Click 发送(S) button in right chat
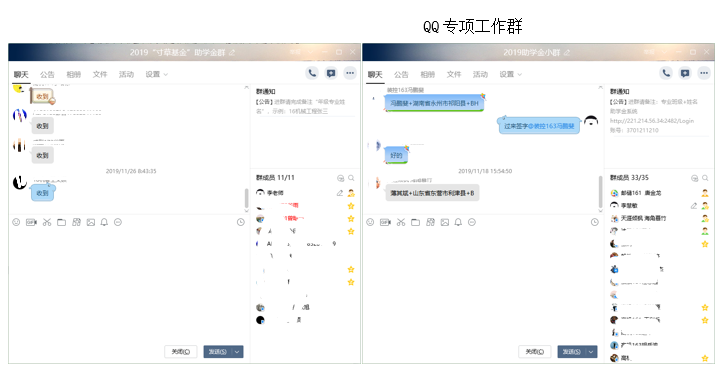Viewport: 727px width, 374px height. (571, 352)
